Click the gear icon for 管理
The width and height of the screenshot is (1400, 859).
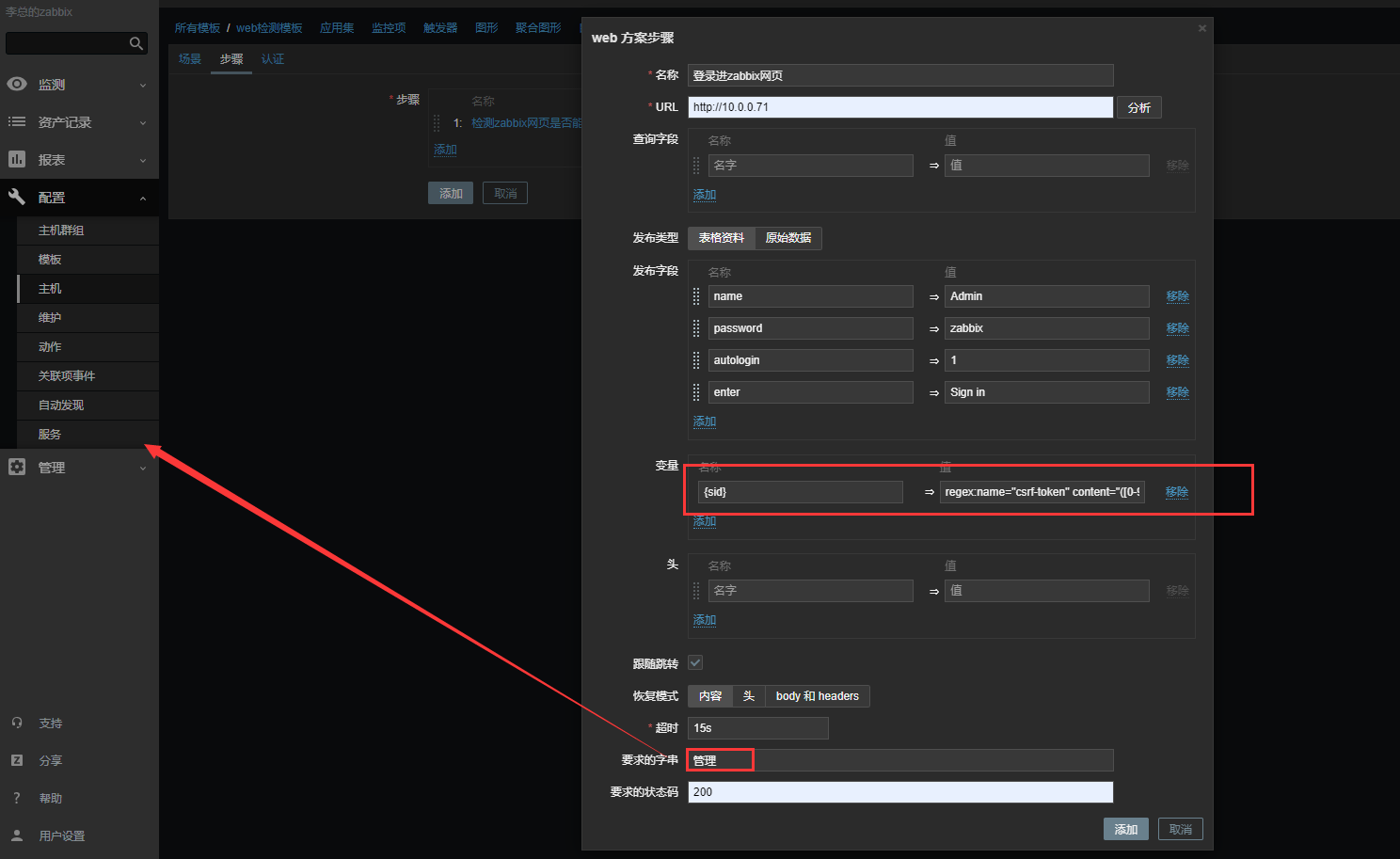point(17,467)
